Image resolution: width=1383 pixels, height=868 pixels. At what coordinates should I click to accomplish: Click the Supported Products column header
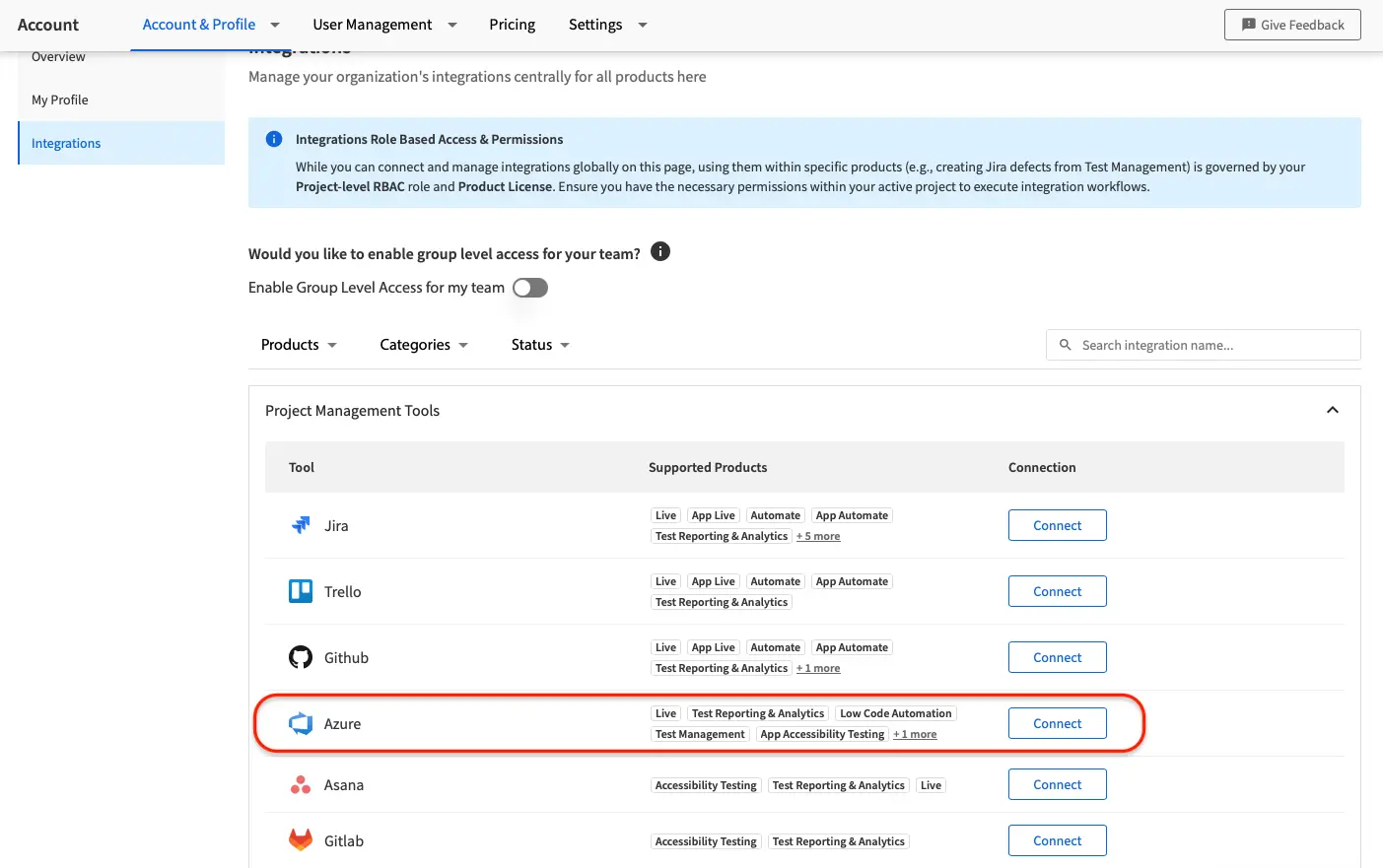coord(708,467)
